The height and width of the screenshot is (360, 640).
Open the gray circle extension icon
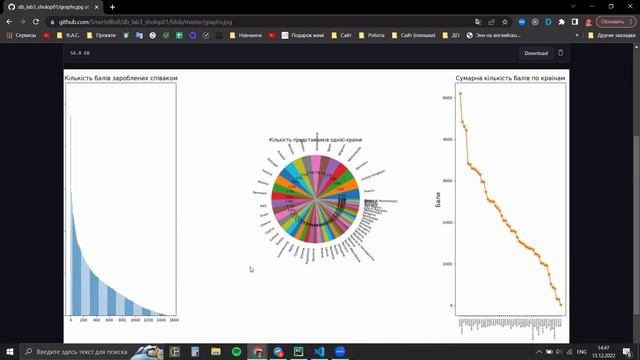pos(535,22)
